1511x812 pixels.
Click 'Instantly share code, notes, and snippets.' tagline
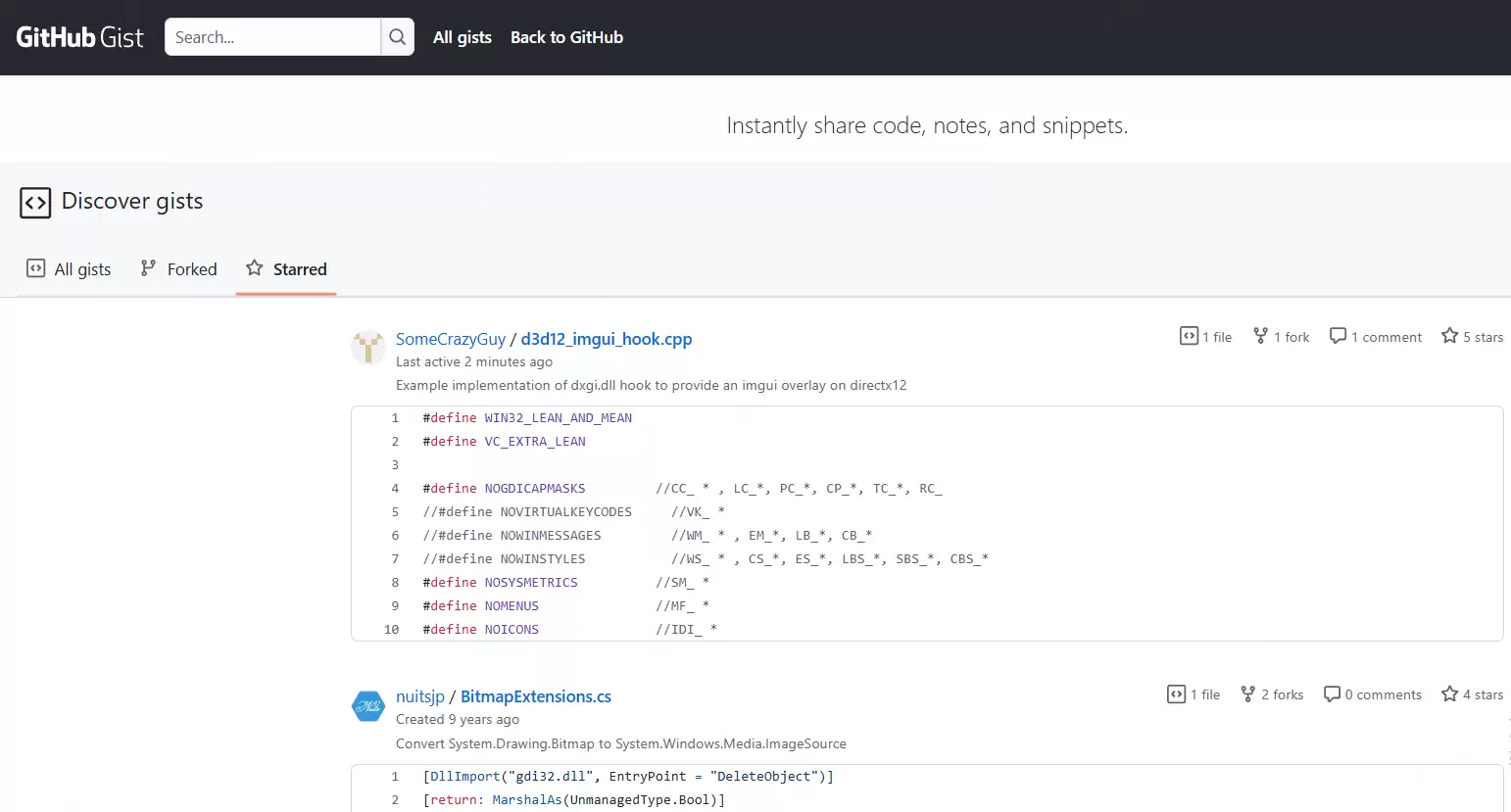pyautogui.click(x=927, y=125)
